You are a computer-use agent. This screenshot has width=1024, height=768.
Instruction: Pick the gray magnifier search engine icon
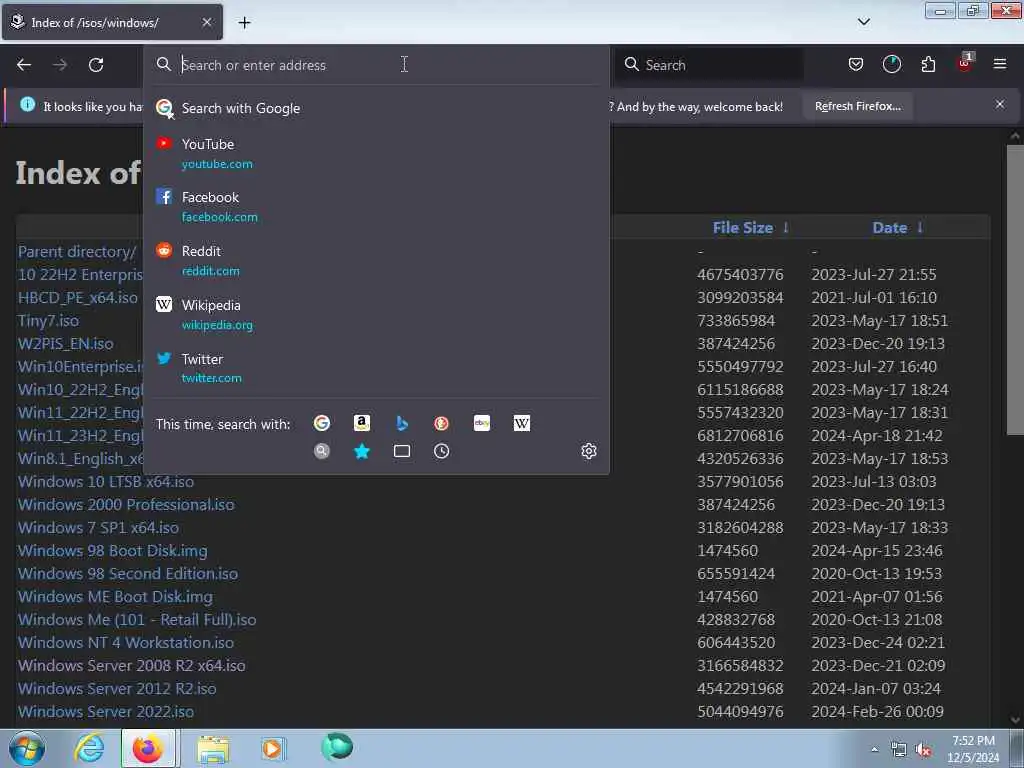click(x=322, y=451)
